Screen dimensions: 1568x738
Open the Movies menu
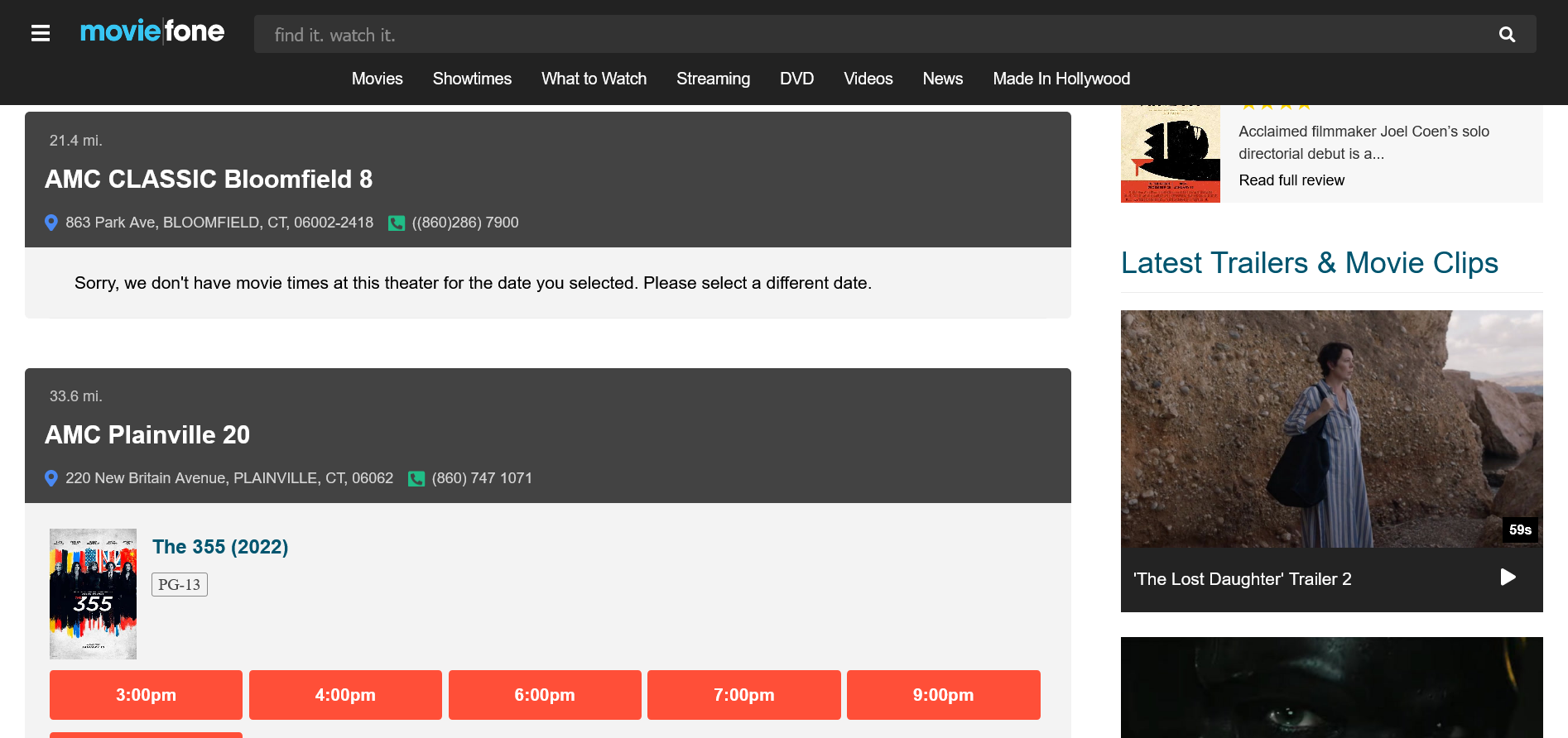(378, 79)
